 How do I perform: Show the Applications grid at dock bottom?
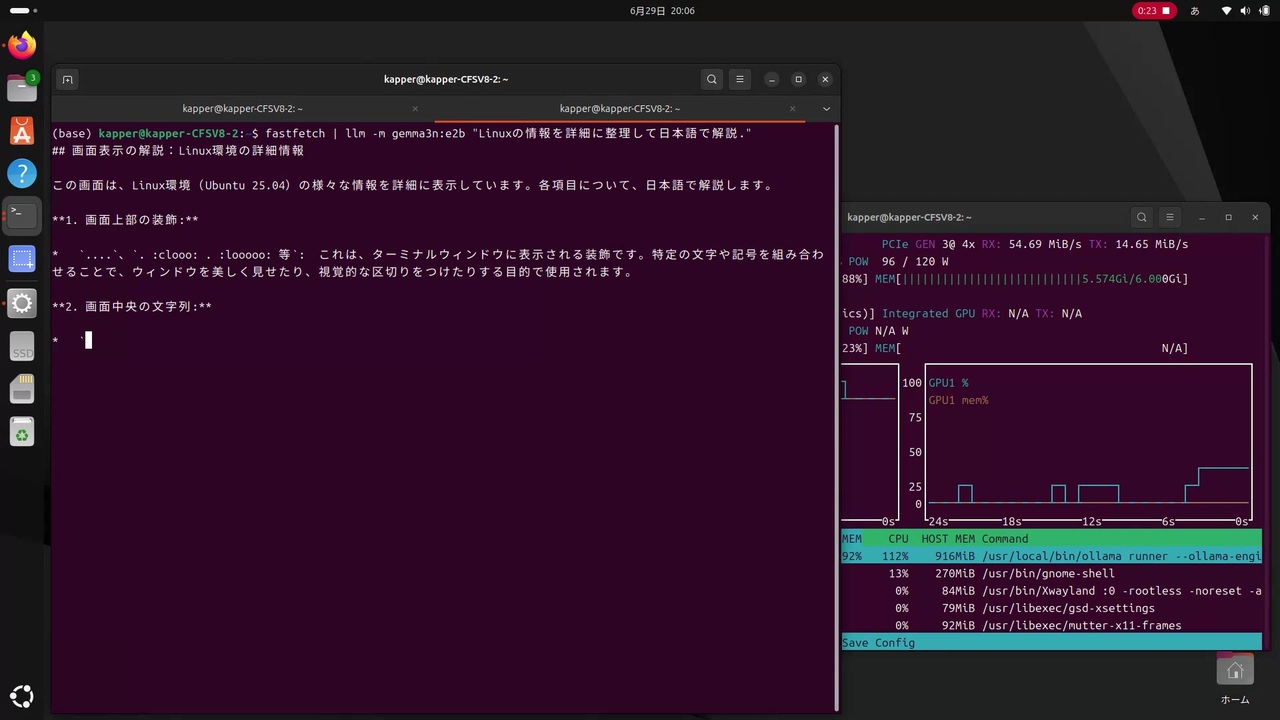[x=22, y=695]
